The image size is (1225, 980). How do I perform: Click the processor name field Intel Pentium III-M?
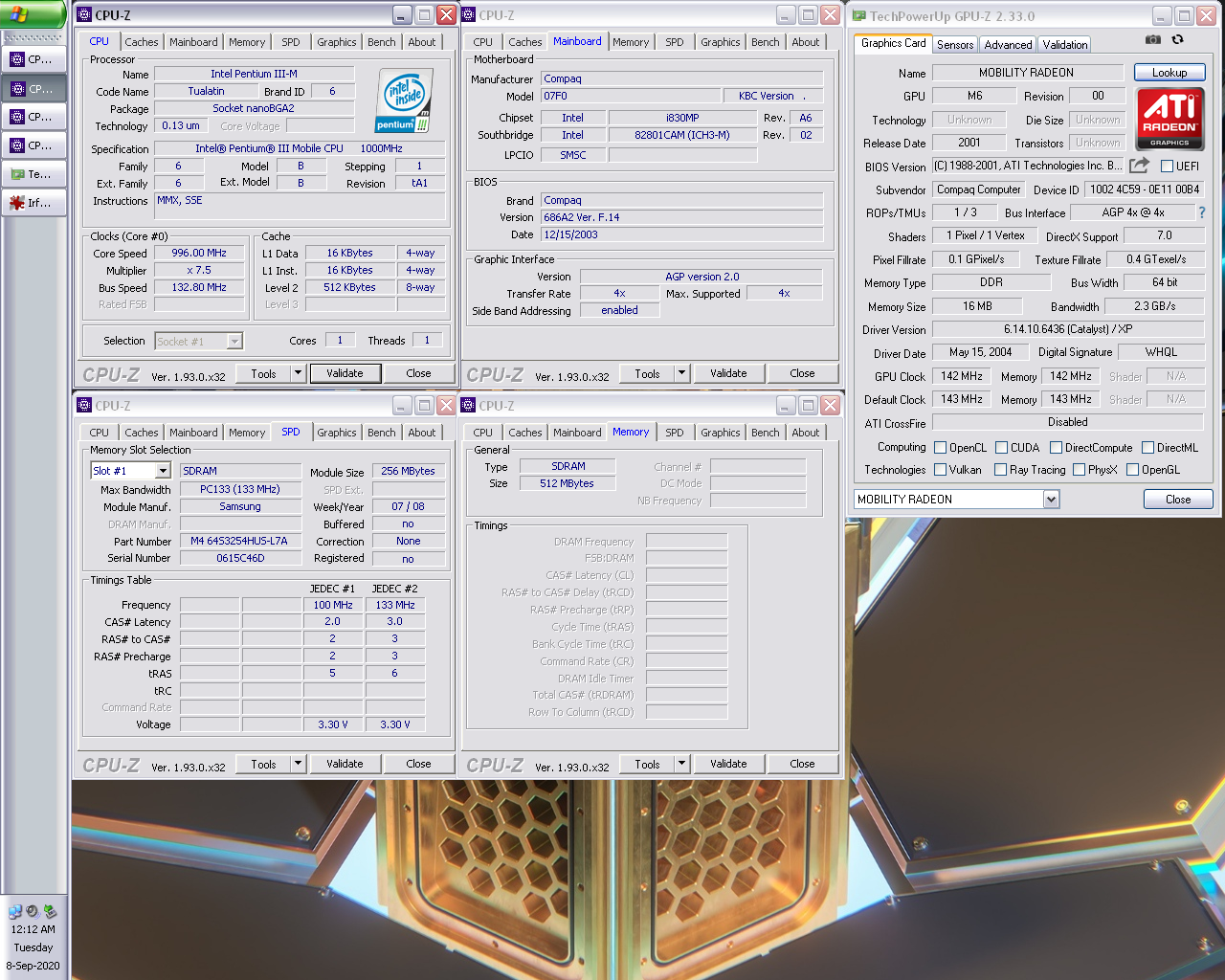point(254,74)
